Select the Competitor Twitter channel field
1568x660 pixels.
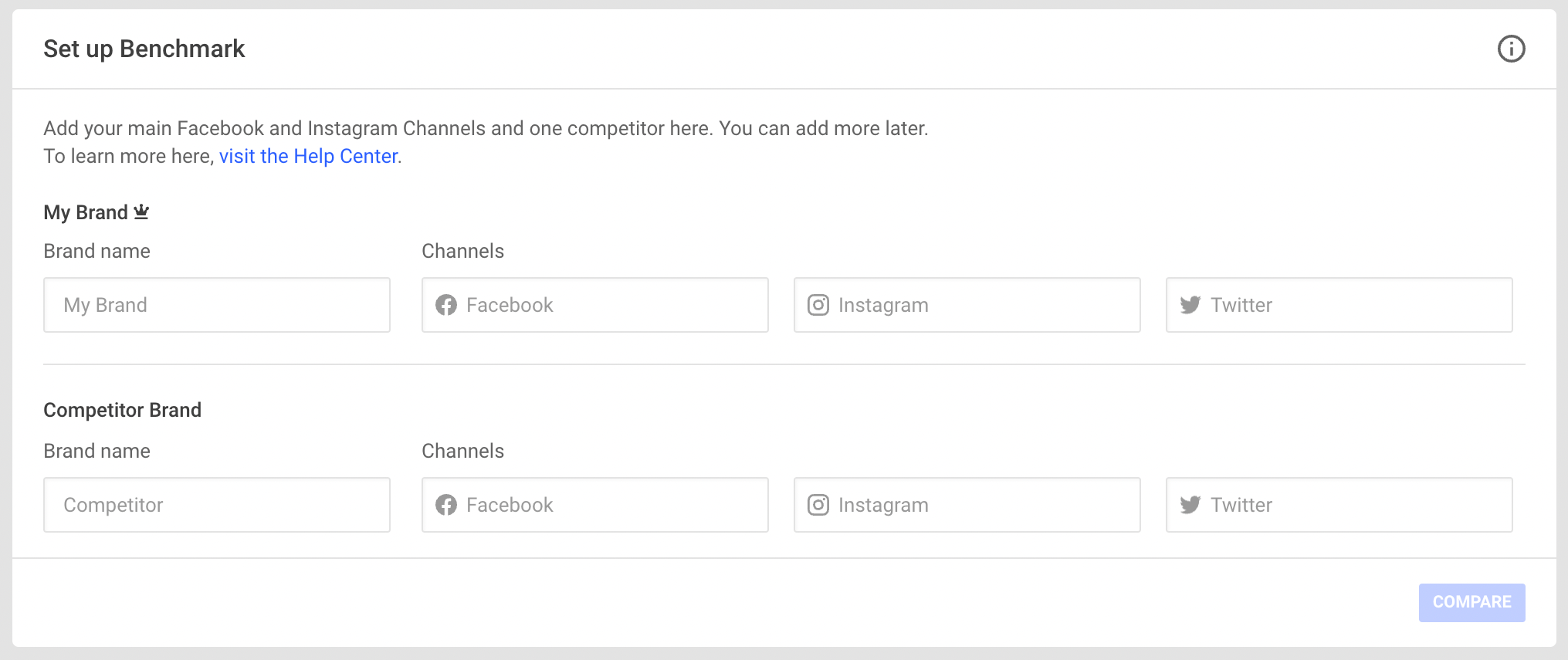click(1339, 505)
